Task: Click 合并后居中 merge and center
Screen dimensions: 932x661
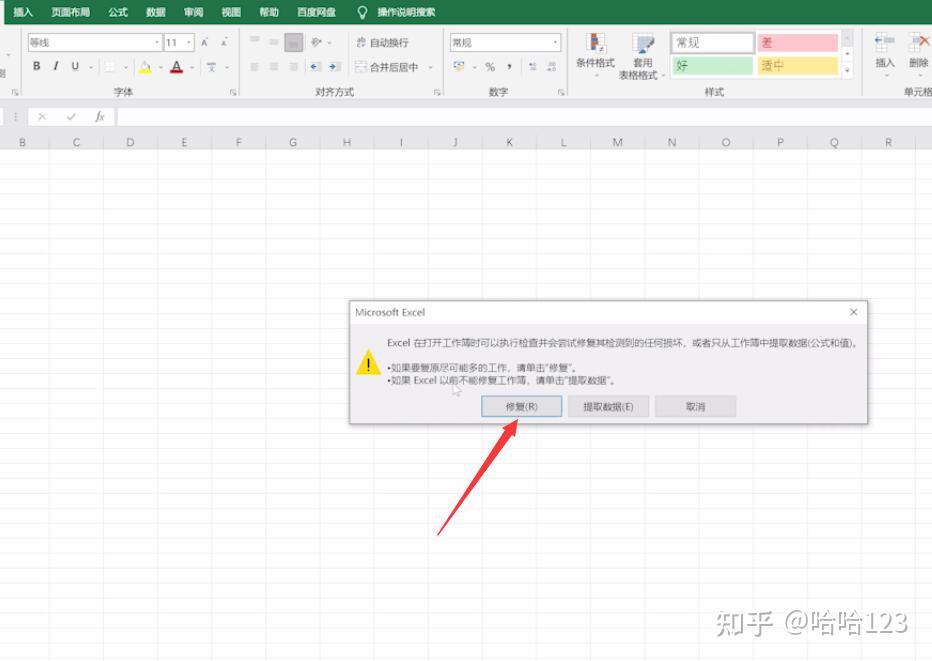Action: coord(387,67)
